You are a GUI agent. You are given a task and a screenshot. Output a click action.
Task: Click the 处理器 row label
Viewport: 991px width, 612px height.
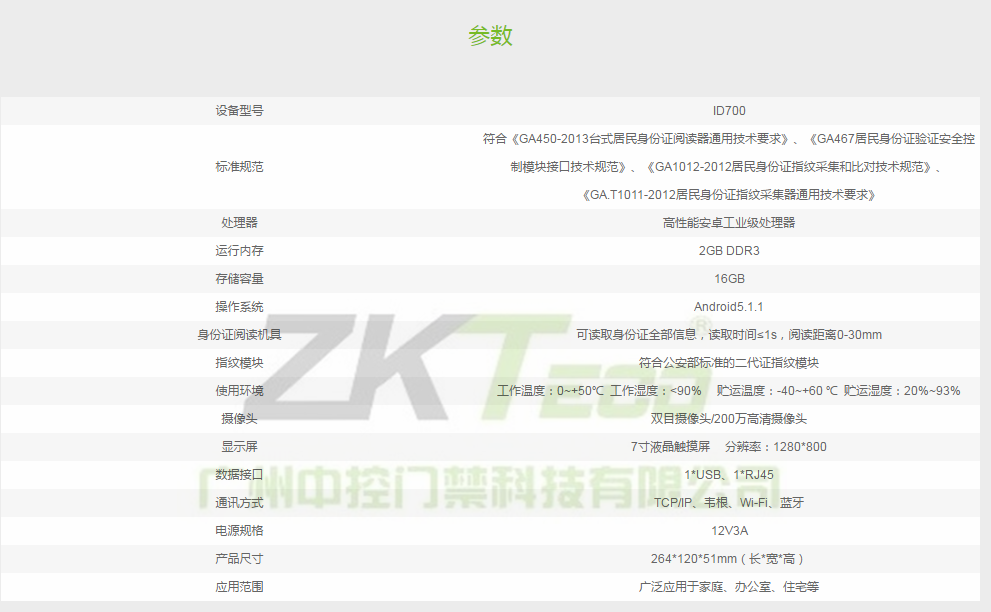point(239,223)
